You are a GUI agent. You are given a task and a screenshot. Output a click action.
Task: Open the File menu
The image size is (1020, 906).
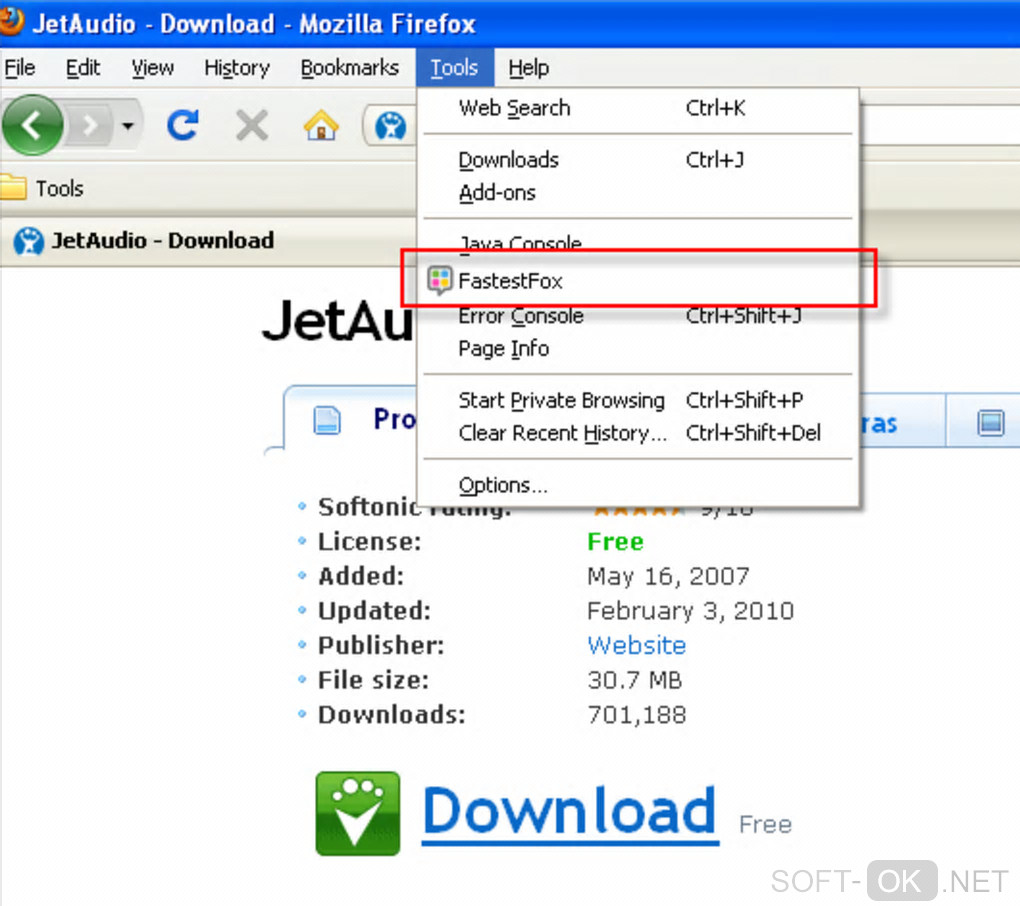coord(20,68)
